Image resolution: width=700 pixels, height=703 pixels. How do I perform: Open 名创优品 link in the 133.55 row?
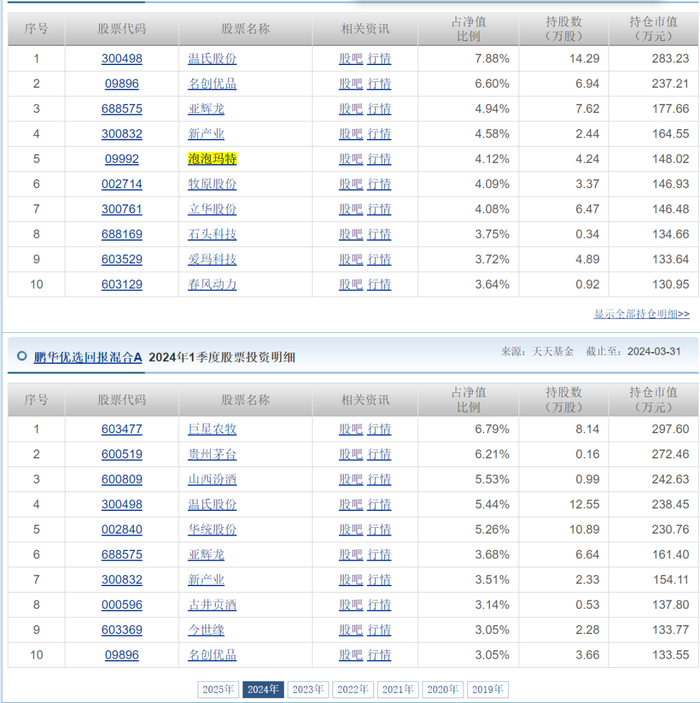(212, 655)
